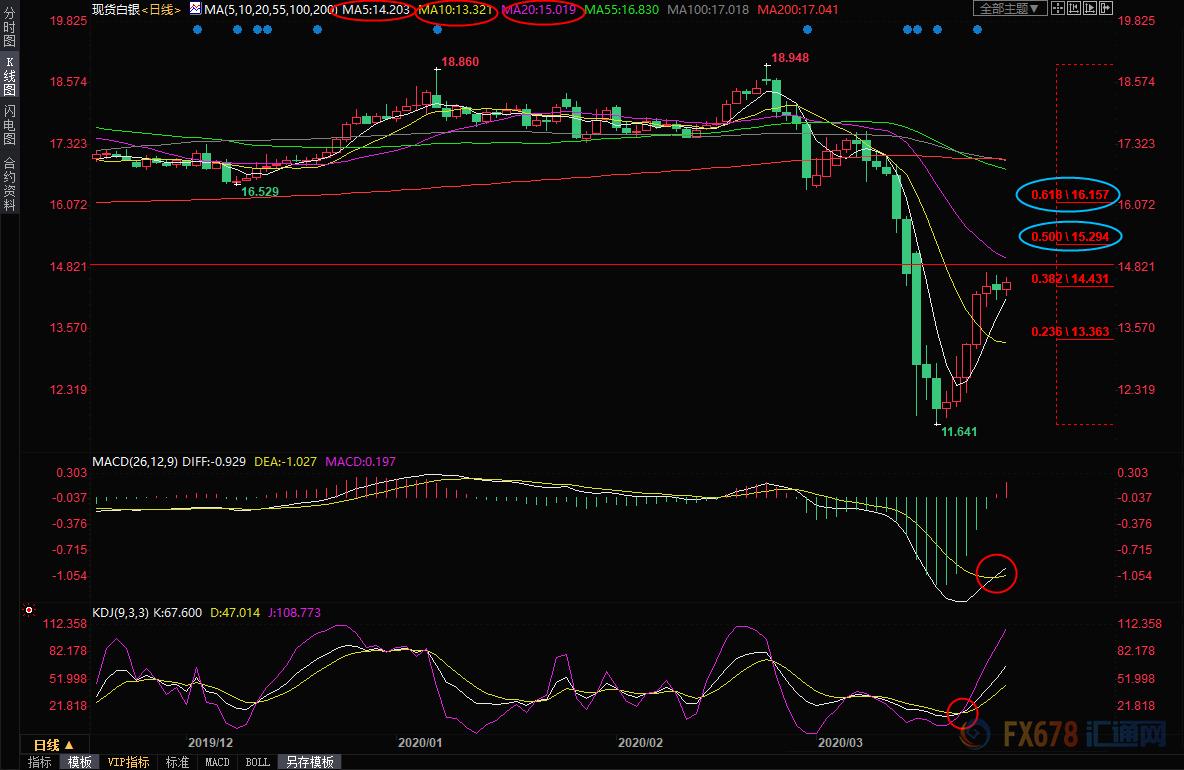Image resolution: width=1184 pixels, height=770 pixels.
Task: Click the 2020/01 date axis label
Action: click(420, 743)
